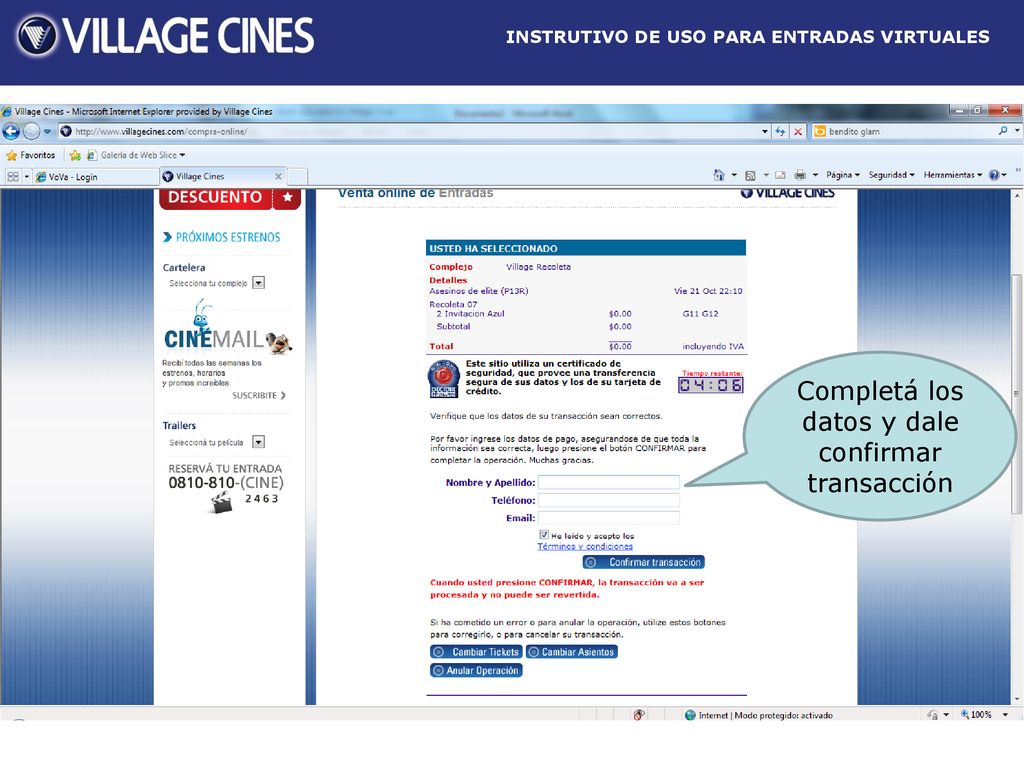Viewport: 1024px width, 768px height.
Task: Click the Teléfono input field
Action: coord(609,500)
